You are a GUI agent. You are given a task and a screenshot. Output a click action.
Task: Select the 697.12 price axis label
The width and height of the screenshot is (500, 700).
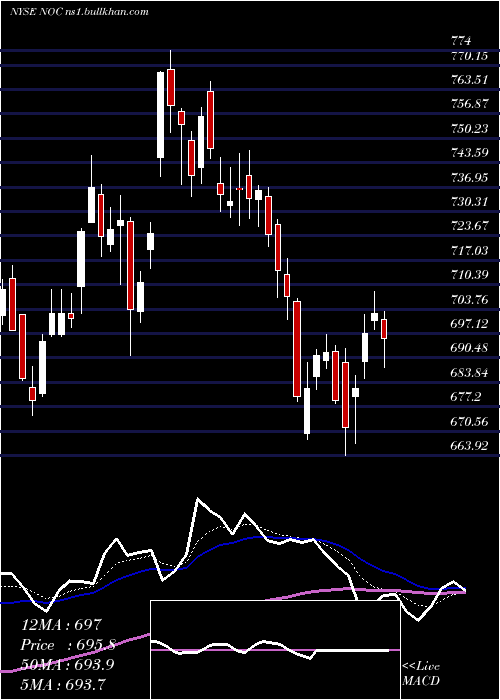pyautogui.click(x=469, y=323)
